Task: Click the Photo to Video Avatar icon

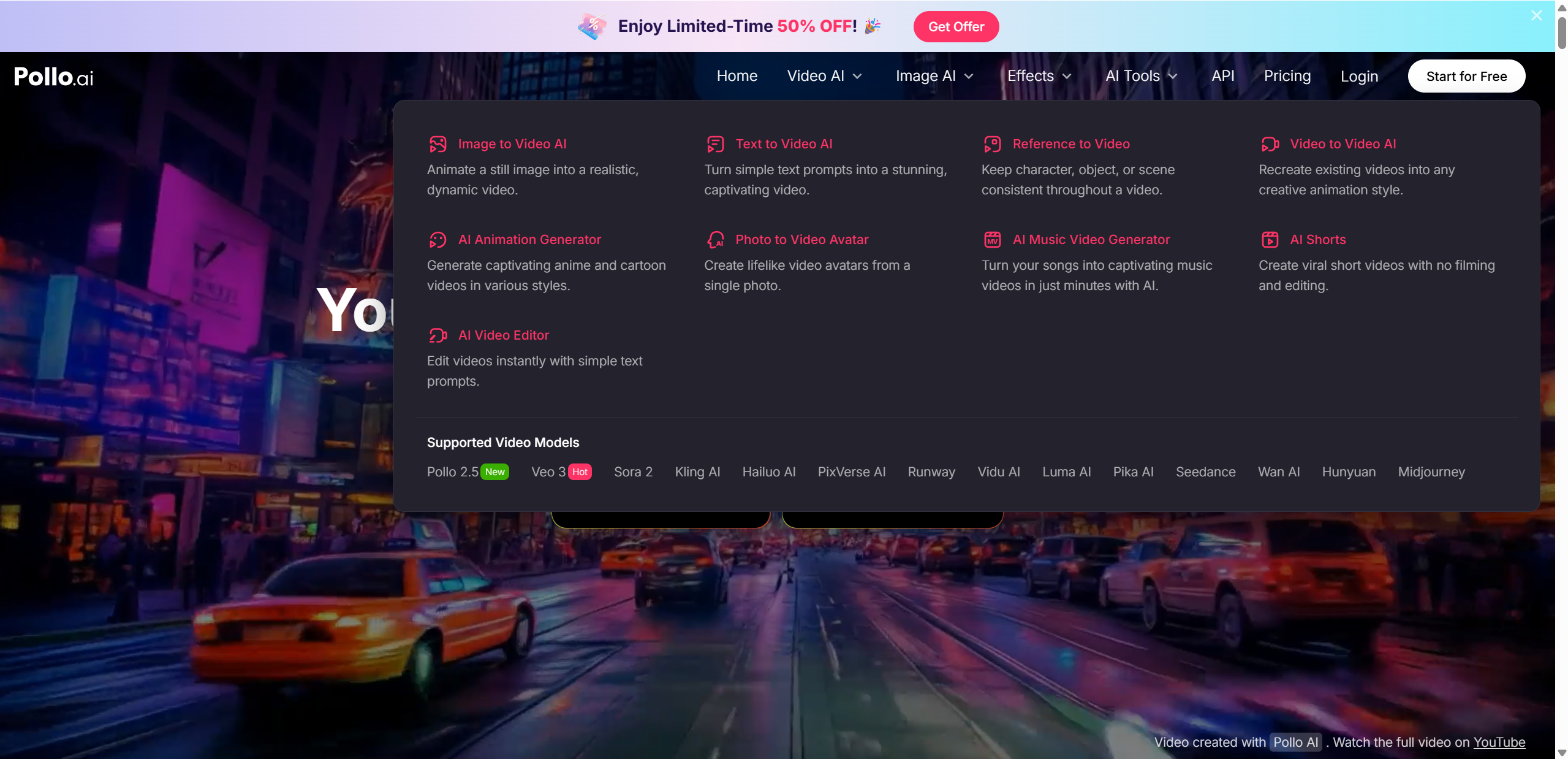Action: click(715, 240)
